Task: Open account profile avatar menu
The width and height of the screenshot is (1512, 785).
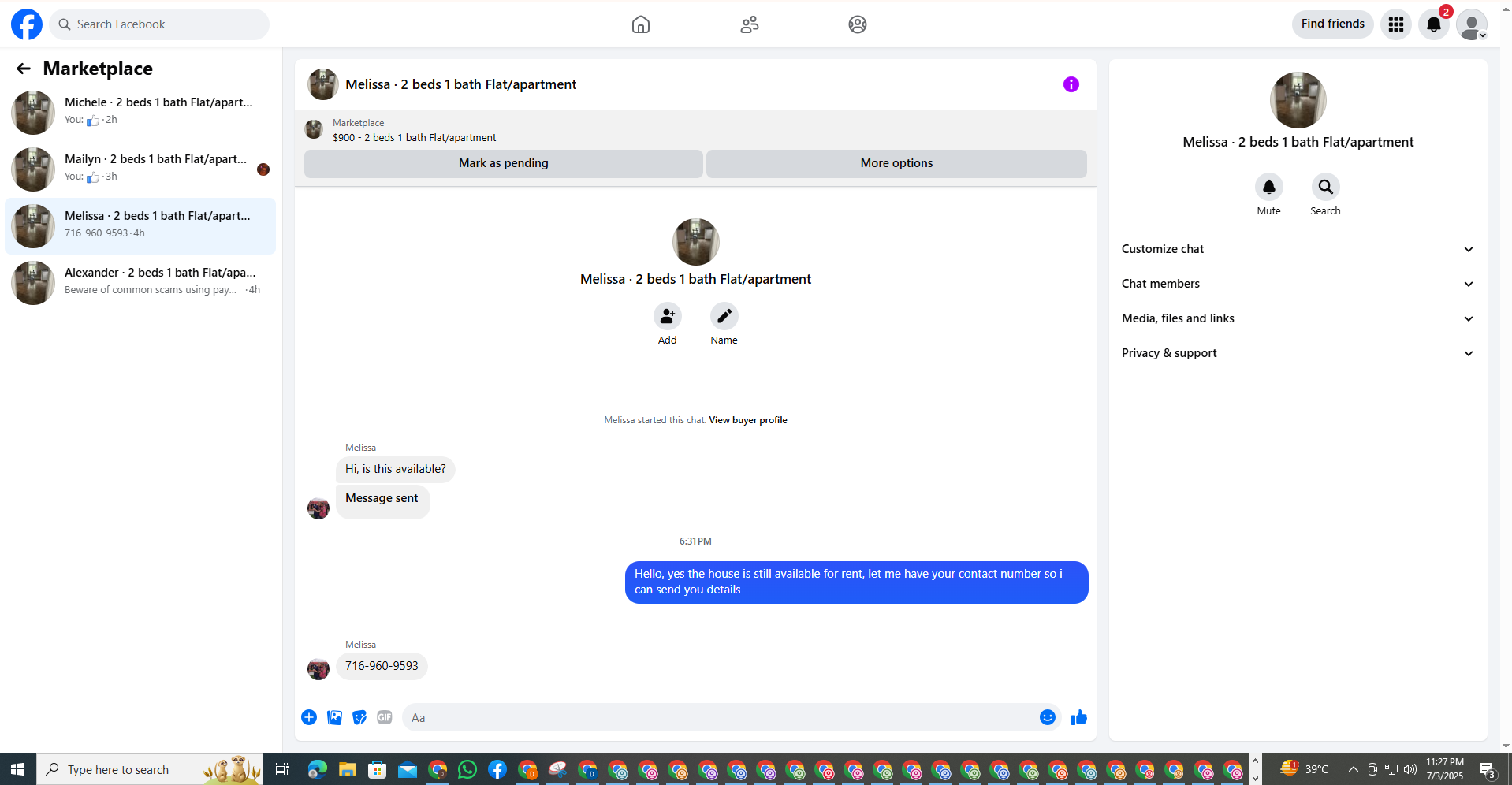Action: tap(1472, 24)
